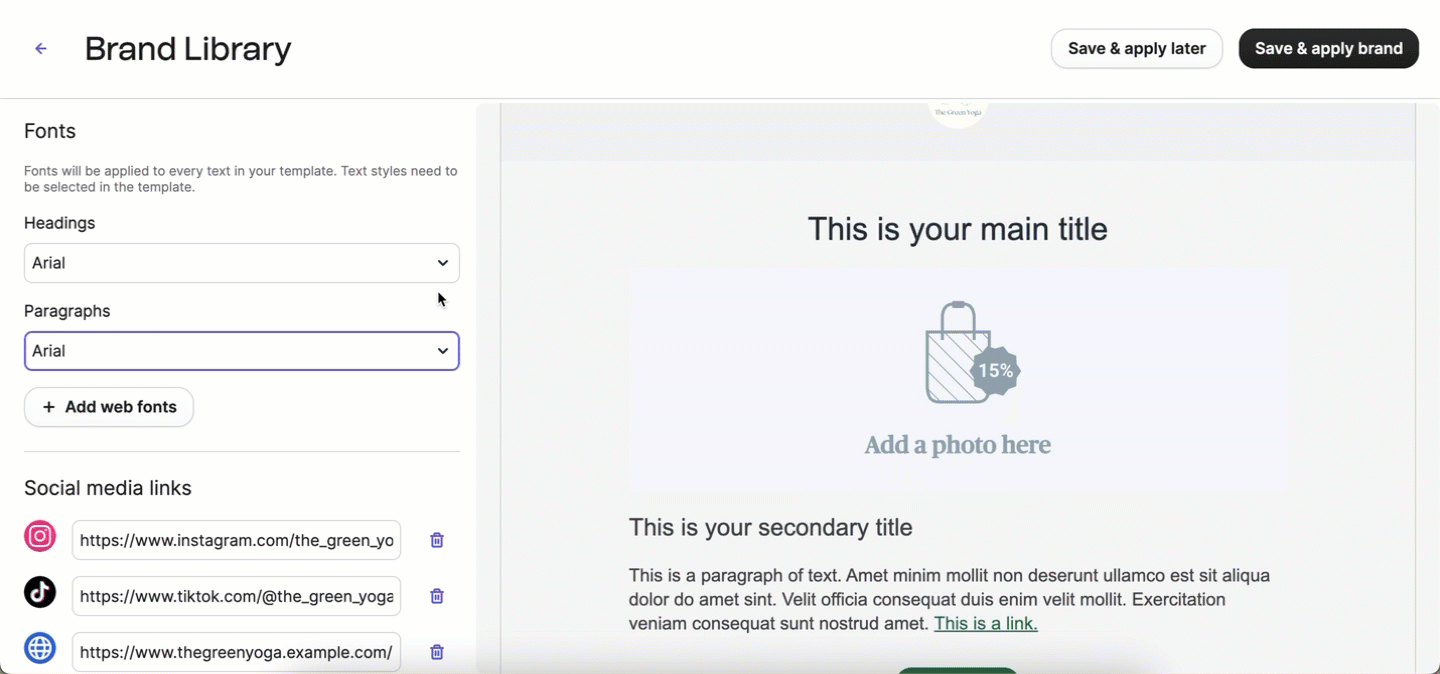Delete the Instagram link with trash icon
The height and width of the screenshot is (674, 1440).
click(x=437, y=540)
